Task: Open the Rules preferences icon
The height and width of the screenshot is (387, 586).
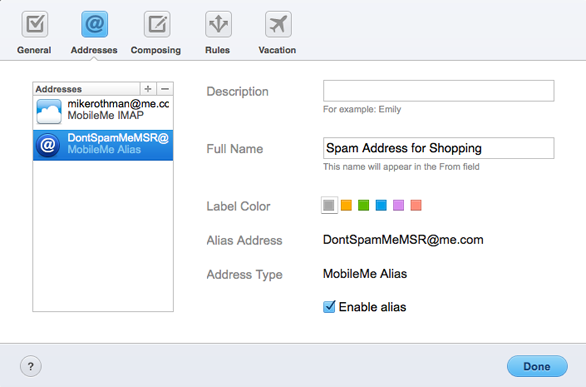Action: click(218, 24)
